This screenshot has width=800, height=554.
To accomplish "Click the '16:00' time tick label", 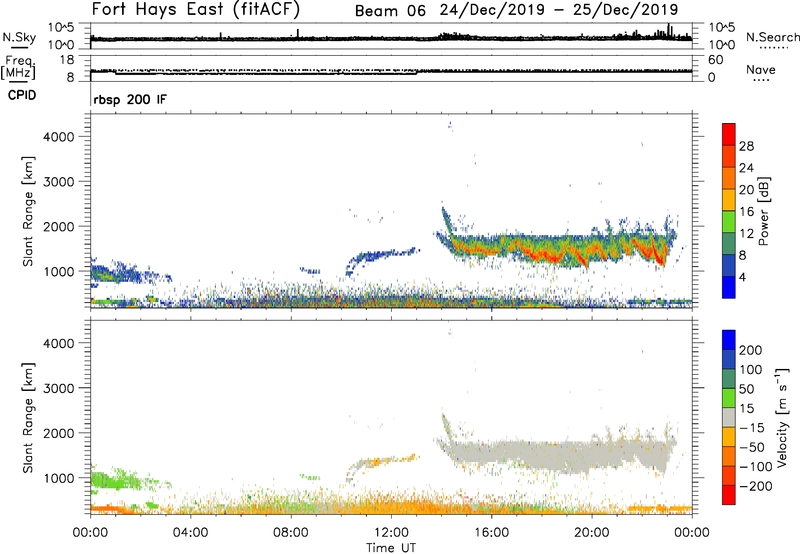I will 491,533.
